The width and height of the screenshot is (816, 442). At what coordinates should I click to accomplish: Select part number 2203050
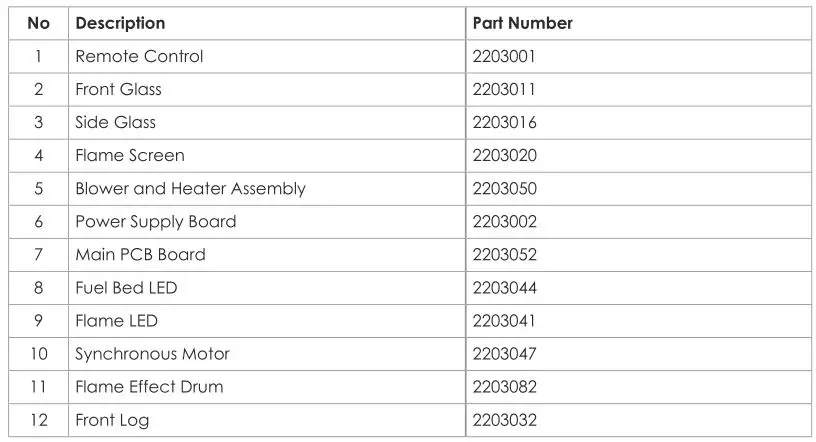tap(505, 188)
